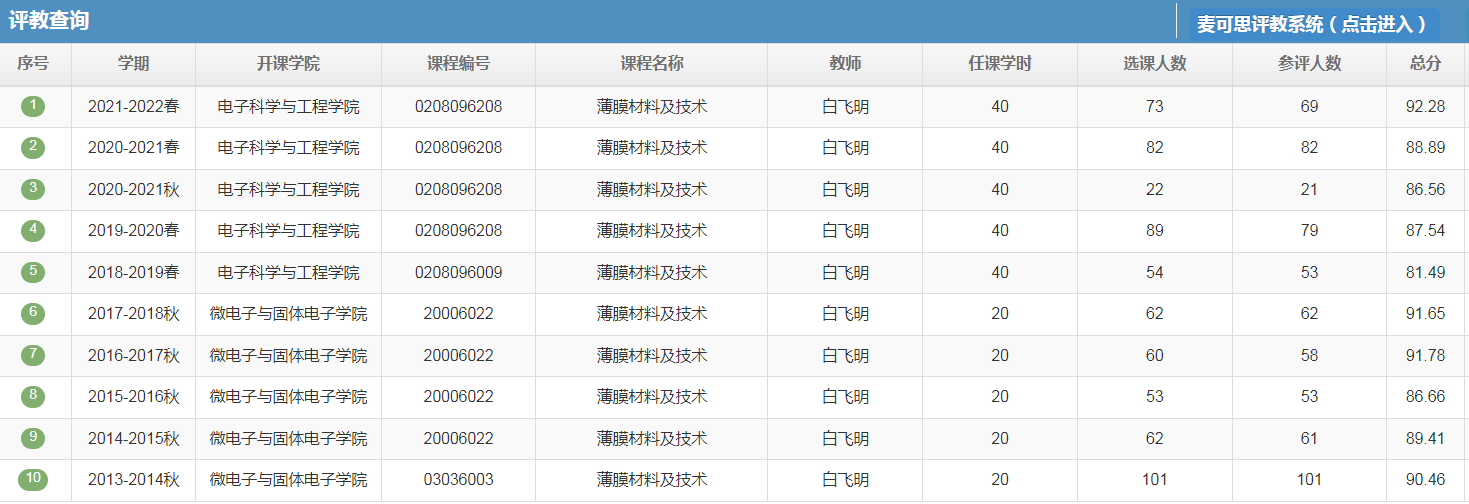Click the 参评人数 column header
Image resolution: width=1469 pixels, height=504 pixels.
1309,64
